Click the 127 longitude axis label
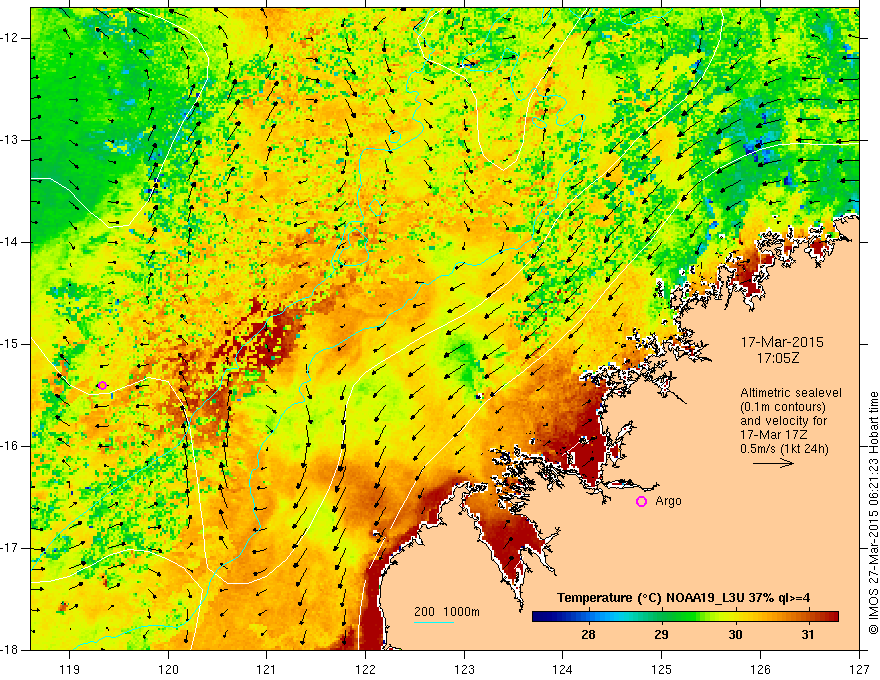 pos(859,670)
